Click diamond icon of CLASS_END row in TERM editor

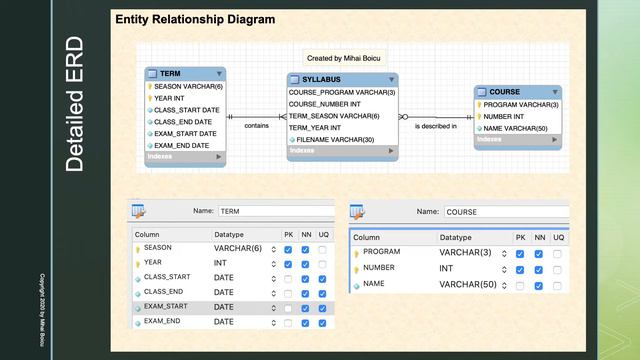point(138,294)
